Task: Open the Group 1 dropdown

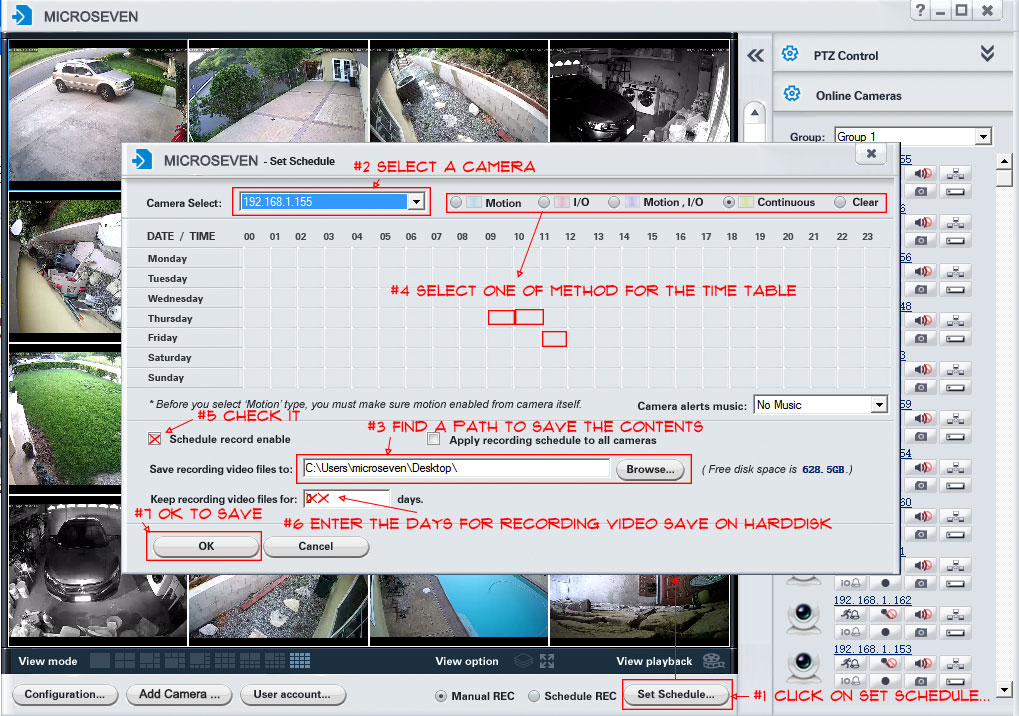Action: 983,136
